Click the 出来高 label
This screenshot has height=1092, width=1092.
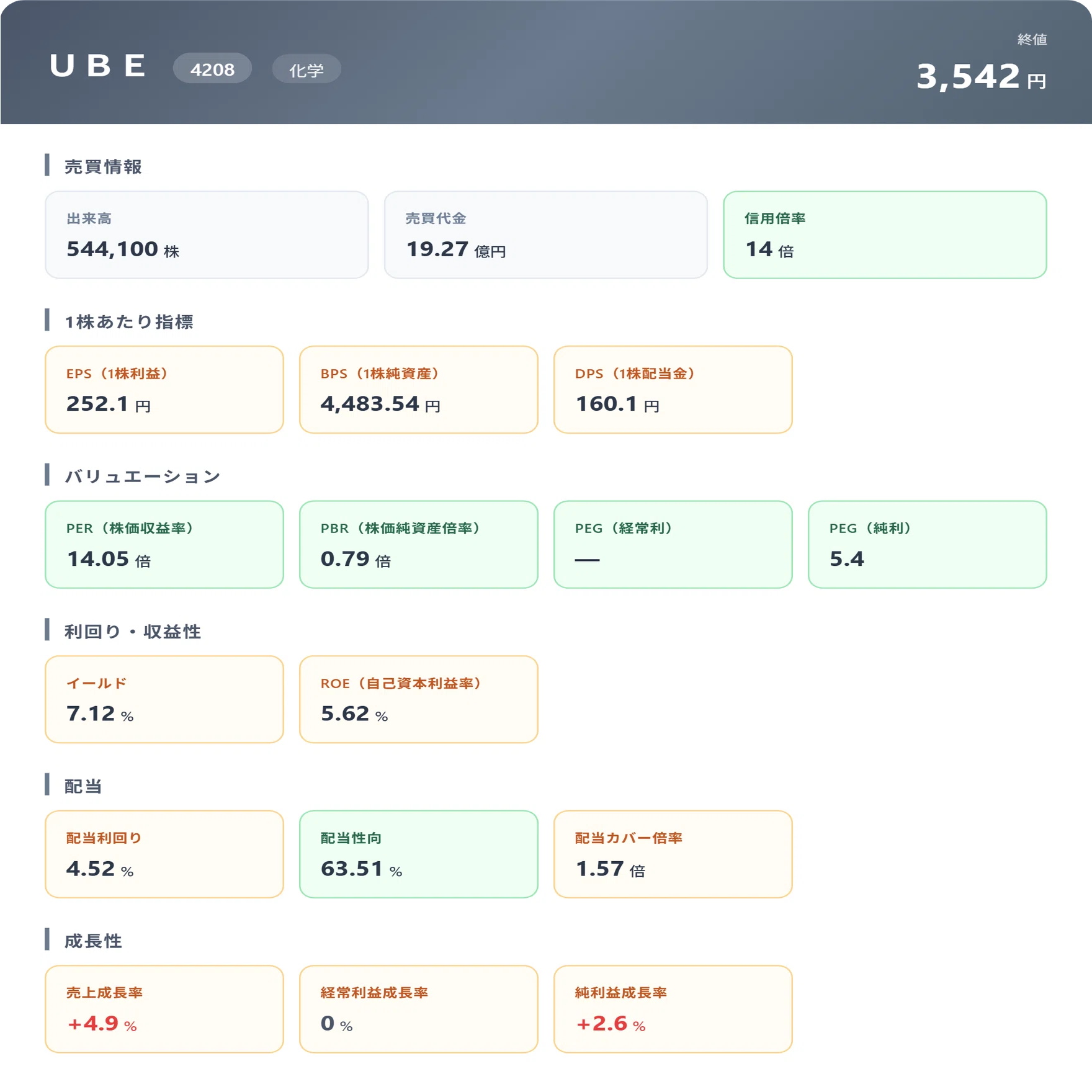tap(89, 218)
